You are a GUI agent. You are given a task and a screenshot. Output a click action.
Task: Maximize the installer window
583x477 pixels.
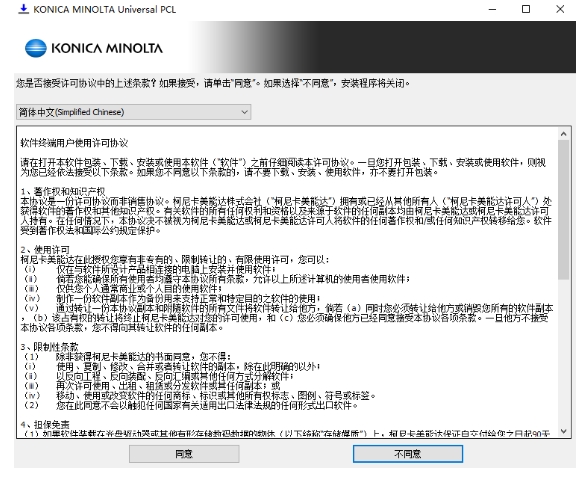tap(526, 9)
